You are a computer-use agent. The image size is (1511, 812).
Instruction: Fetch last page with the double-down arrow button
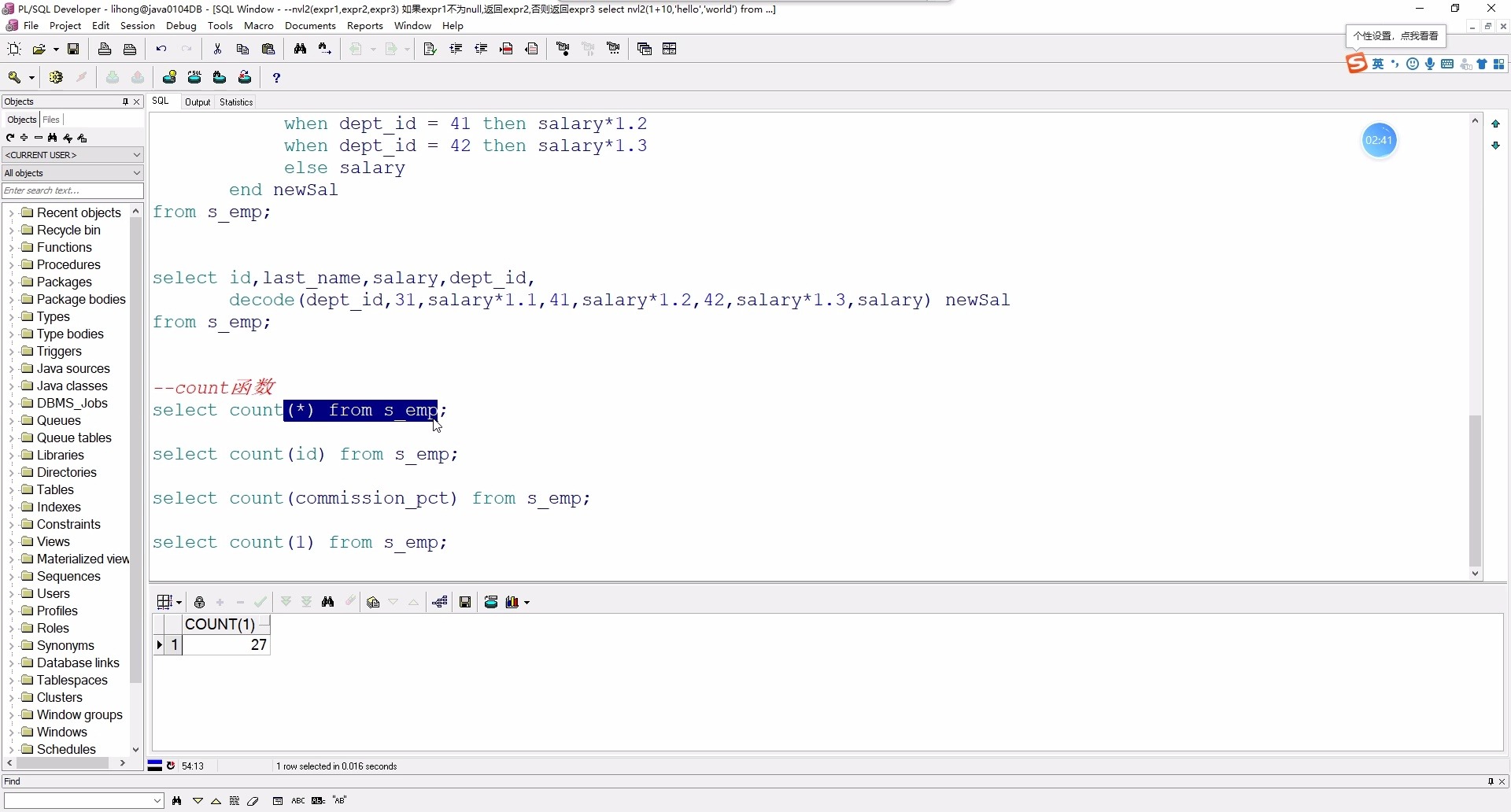(307, 603)
